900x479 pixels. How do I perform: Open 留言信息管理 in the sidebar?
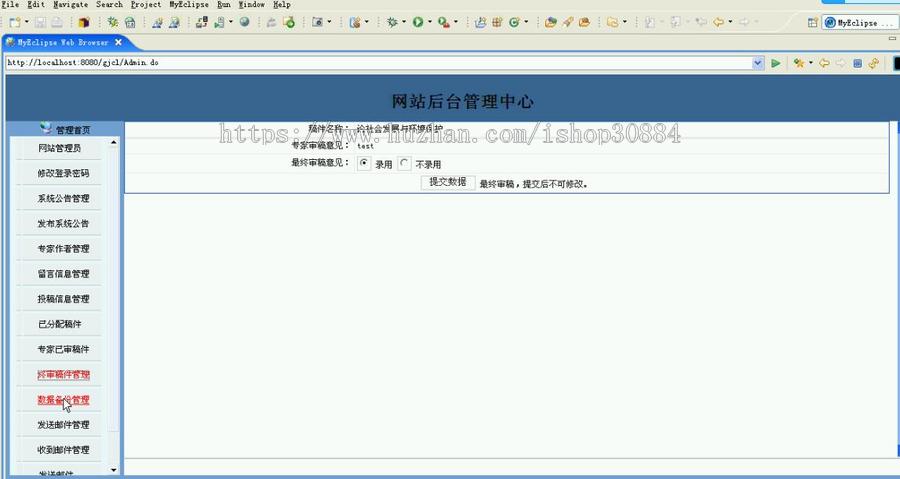click(63, 274)
